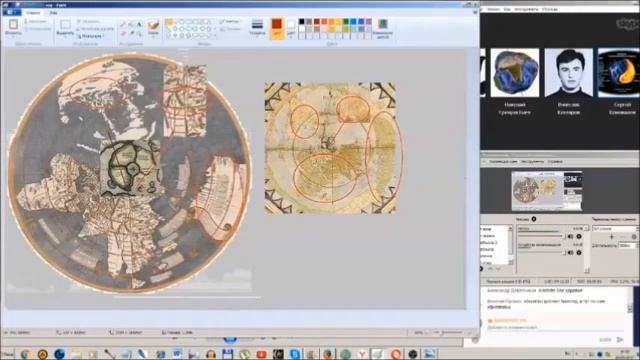This screenshot has width=640, height=360.
Task: Select the Text tool in Paint
Action: pyautogui.click(x=139, y=24)
